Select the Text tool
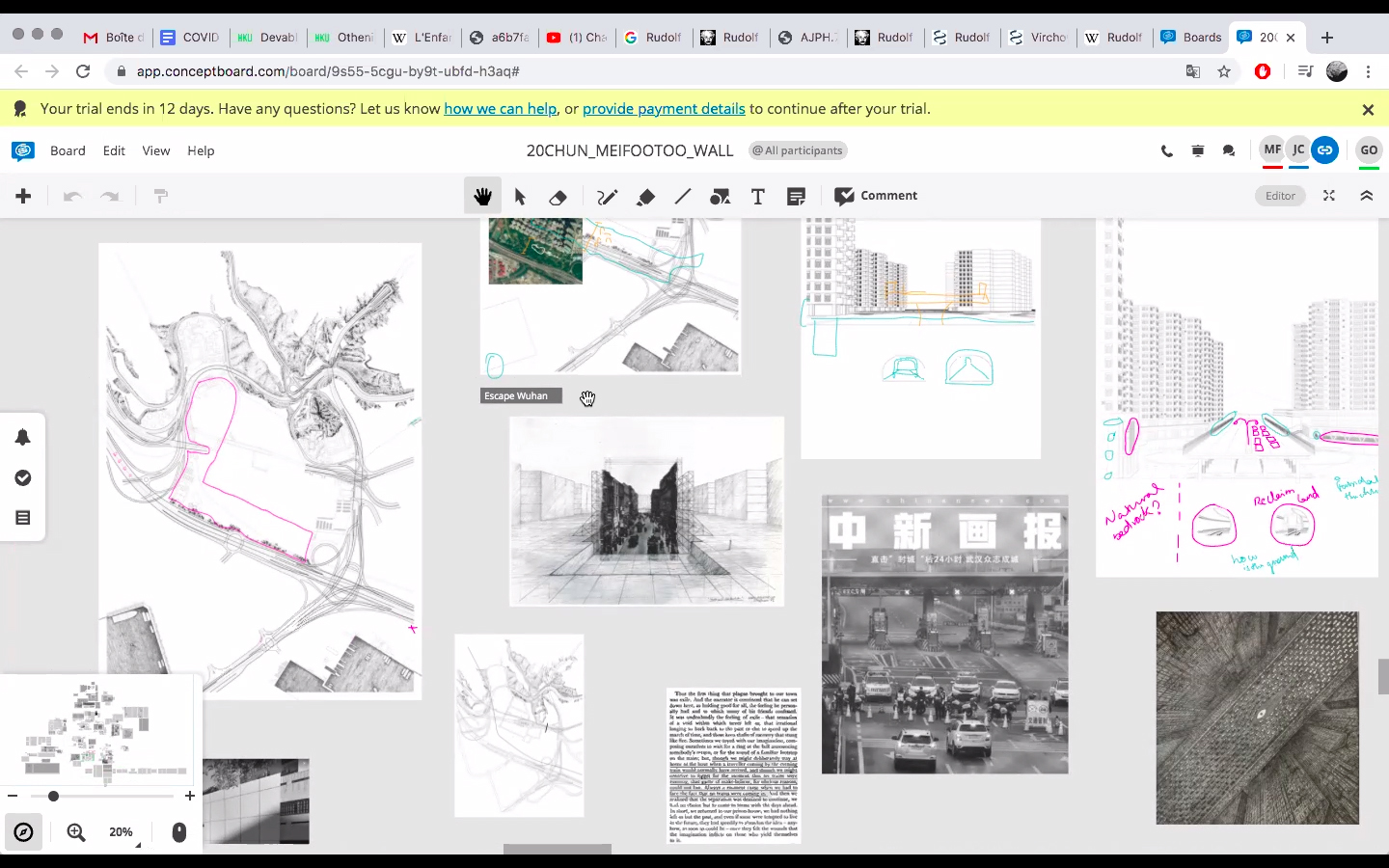The height and width of the screenshot is (868, 1389). tap(758, 197)
